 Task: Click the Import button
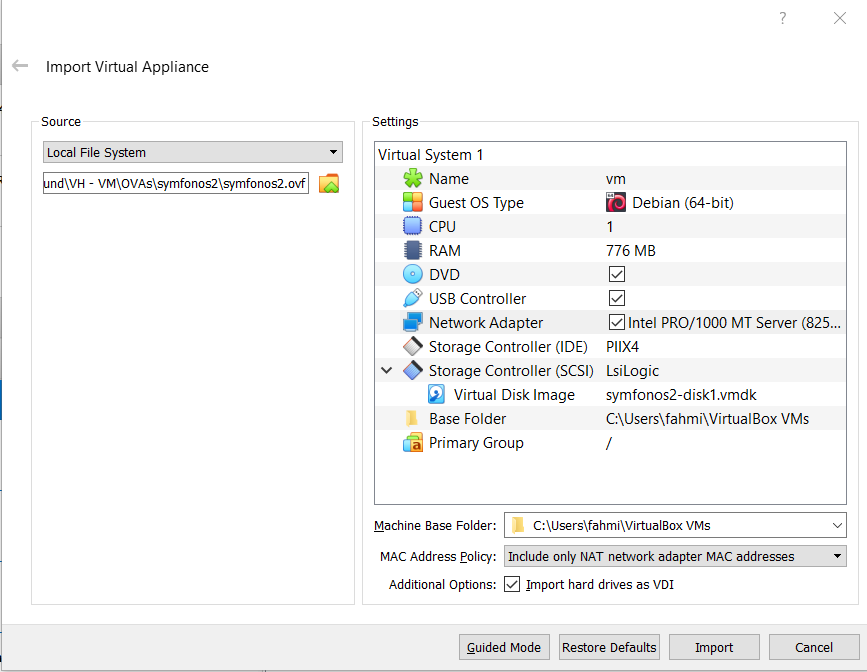point(714,647)
